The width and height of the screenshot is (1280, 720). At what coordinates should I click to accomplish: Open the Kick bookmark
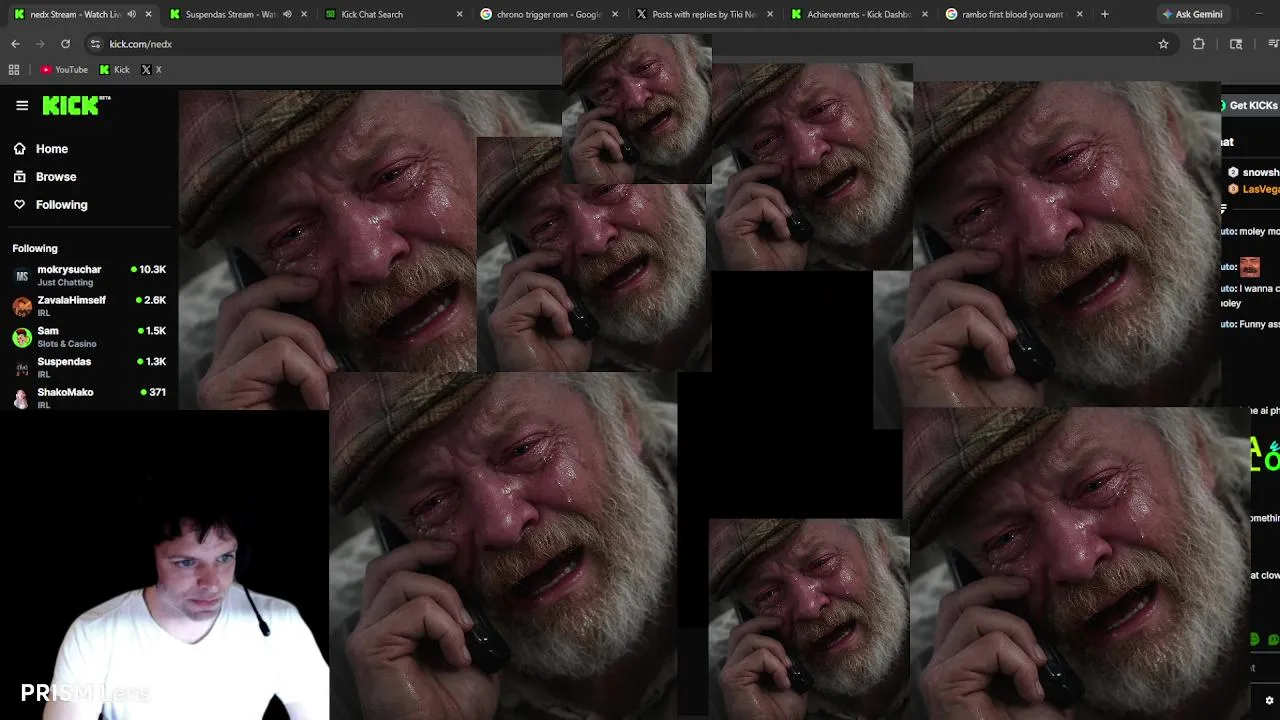tap(114, 70)
